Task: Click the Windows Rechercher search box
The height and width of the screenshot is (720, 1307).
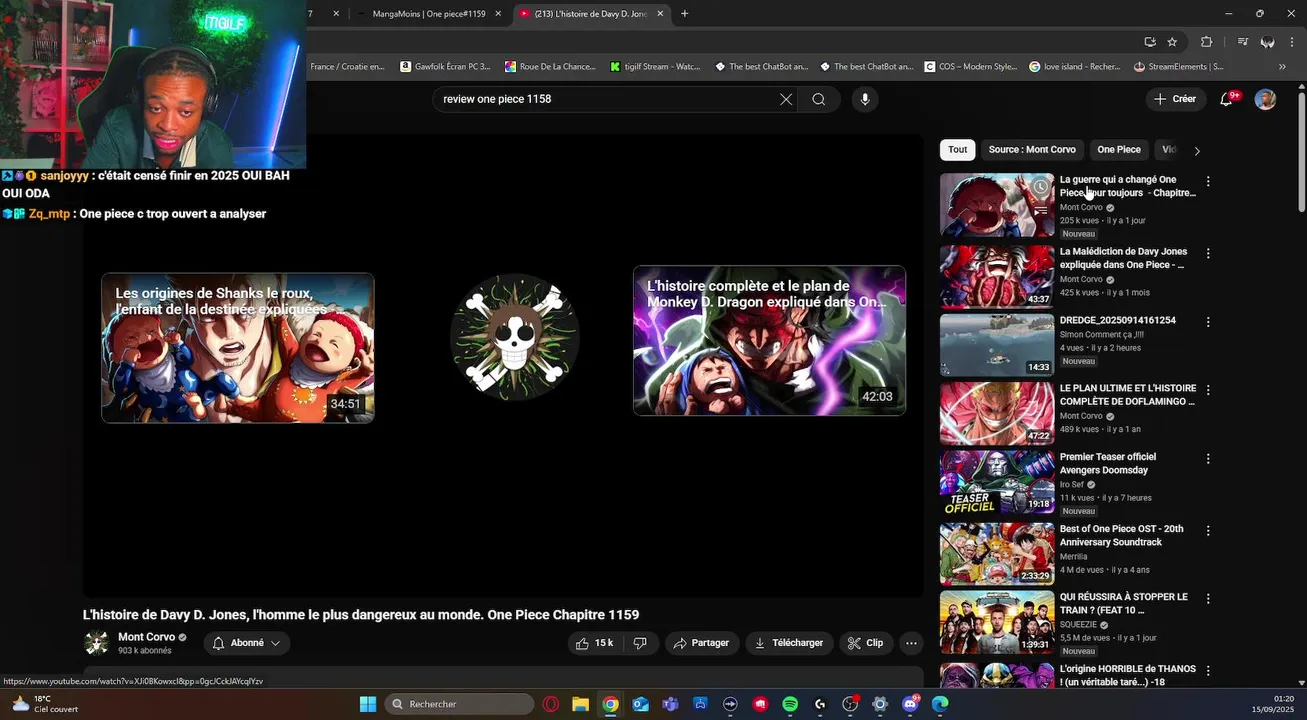Action: [459, 704]
